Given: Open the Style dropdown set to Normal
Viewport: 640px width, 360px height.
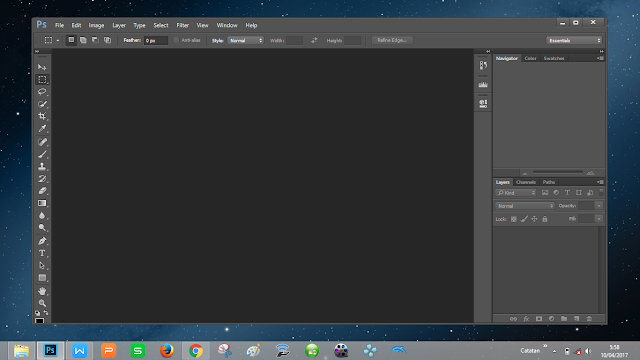Looking at the screenshot, I should tap(246, 40).
